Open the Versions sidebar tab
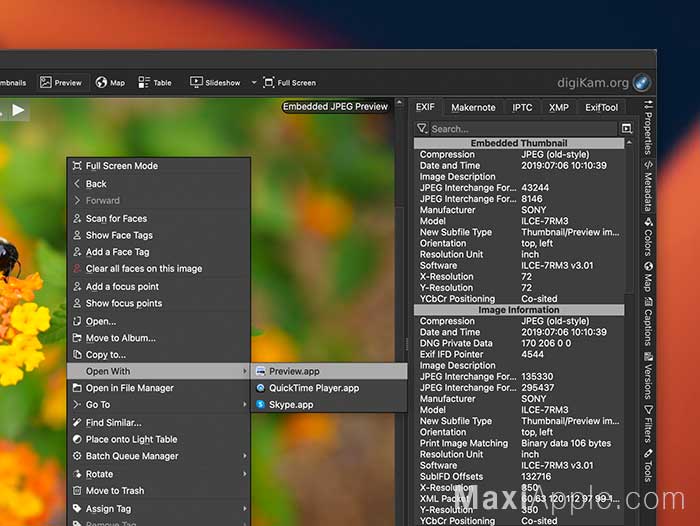The width and height of the screenshot is (700, 526). pyautogui.click(x=648, y=376)
